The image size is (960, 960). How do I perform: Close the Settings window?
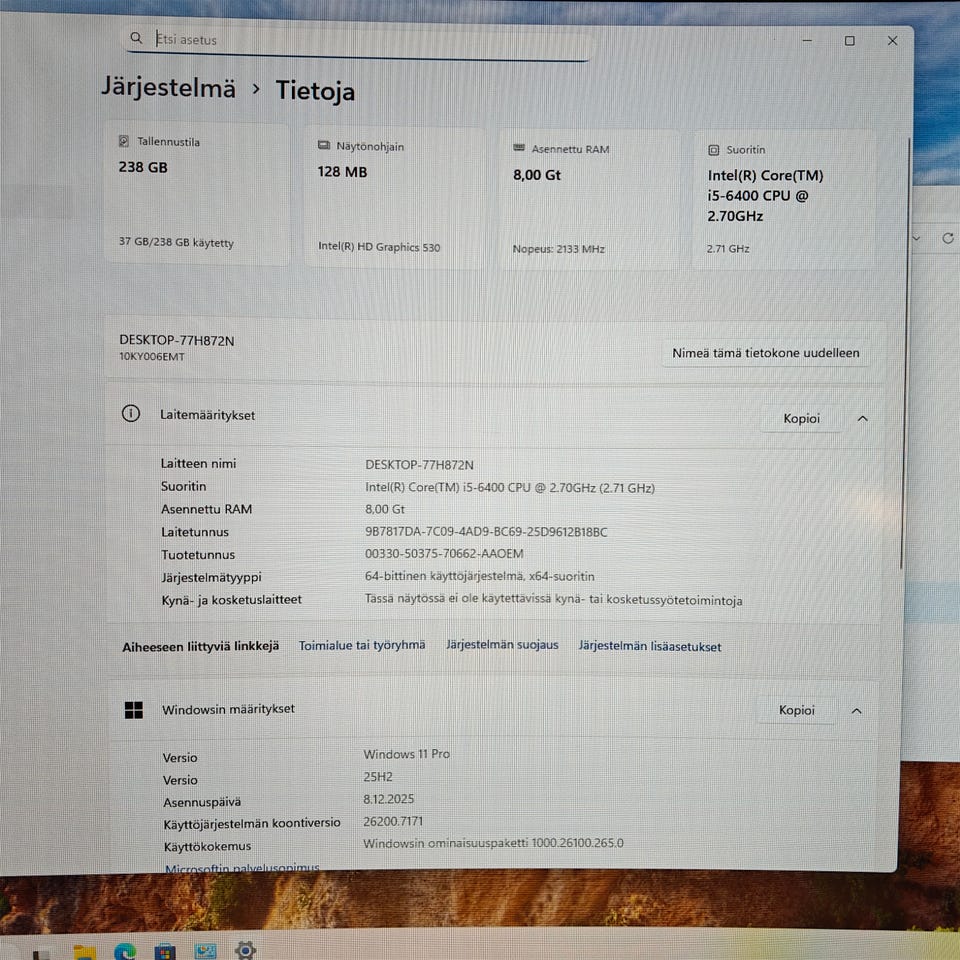point(893,40)
